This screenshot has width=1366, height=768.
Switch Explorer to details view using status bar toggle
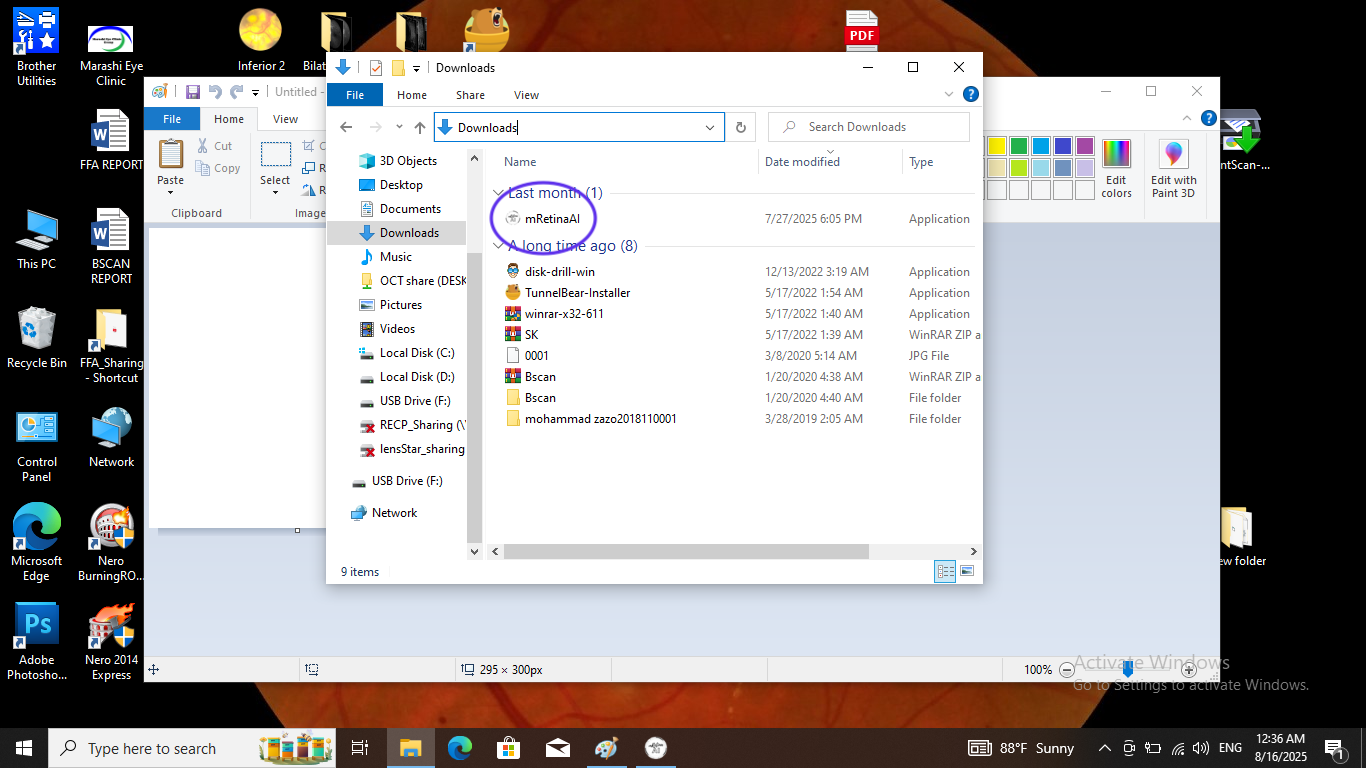tap(945, 570)
